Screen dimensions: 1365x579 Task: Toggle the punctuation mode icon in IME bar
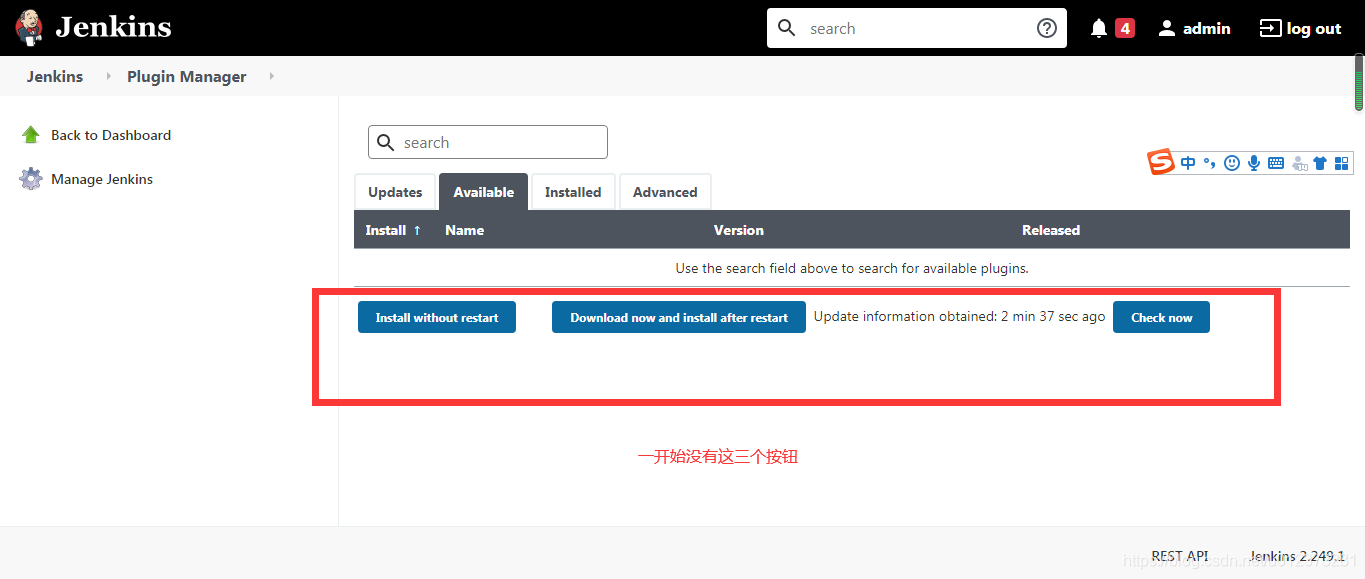[x=1210, y=163]
